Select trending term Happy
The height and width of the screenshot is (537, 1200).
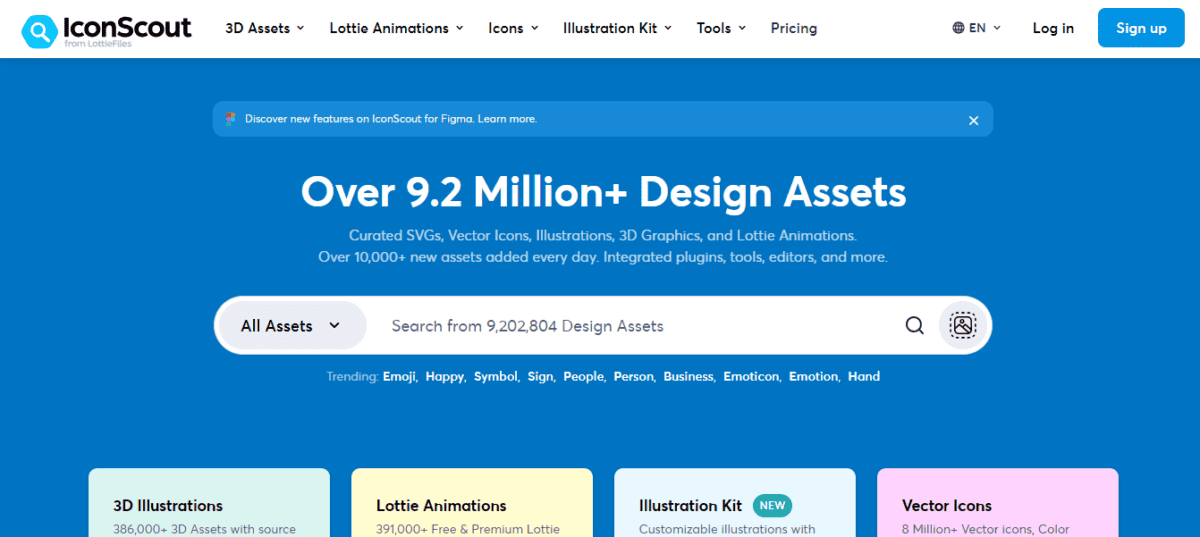[x=446, y=377]
